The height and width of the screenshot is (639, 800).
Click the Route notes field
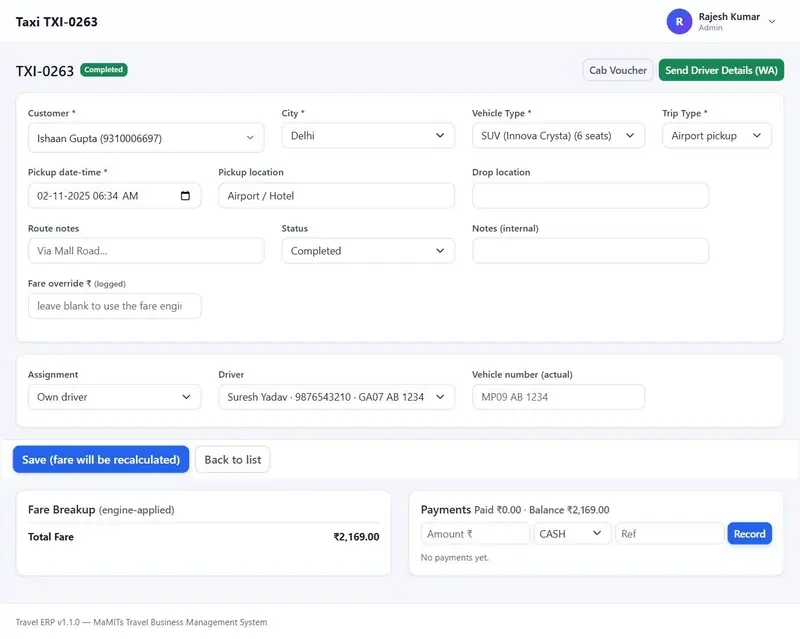(146, 251)
